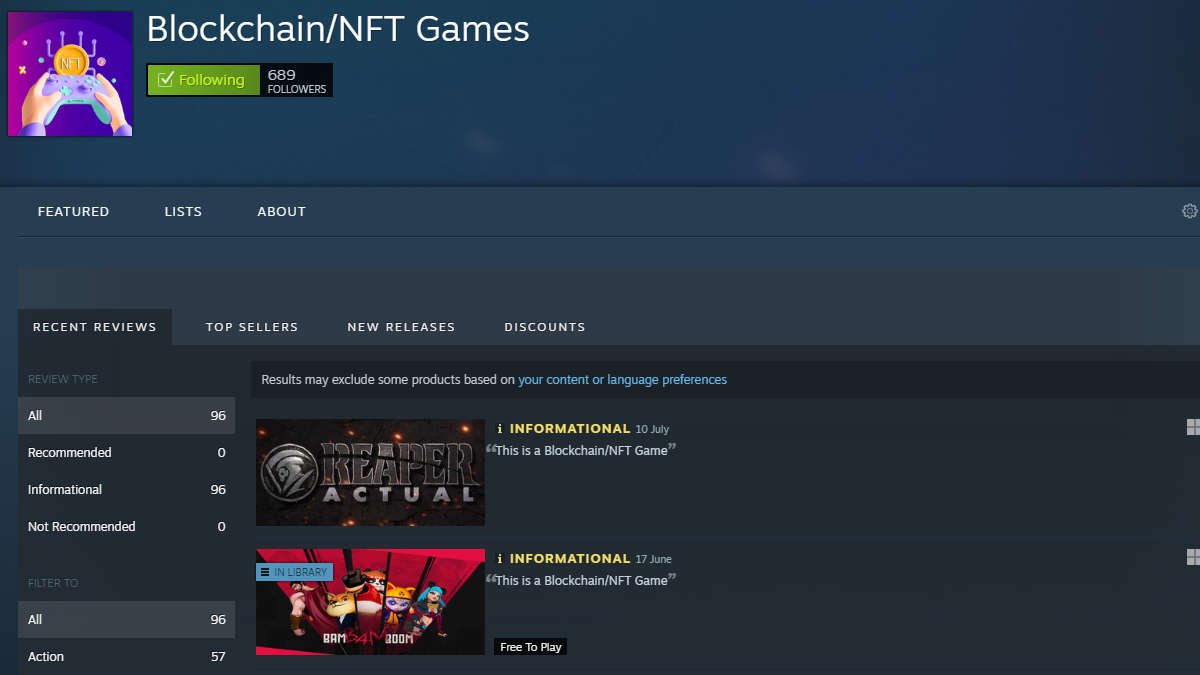The image size is (1200, 675).
Task: Click the info icon on the 17 June review
Action: (500, 559)
